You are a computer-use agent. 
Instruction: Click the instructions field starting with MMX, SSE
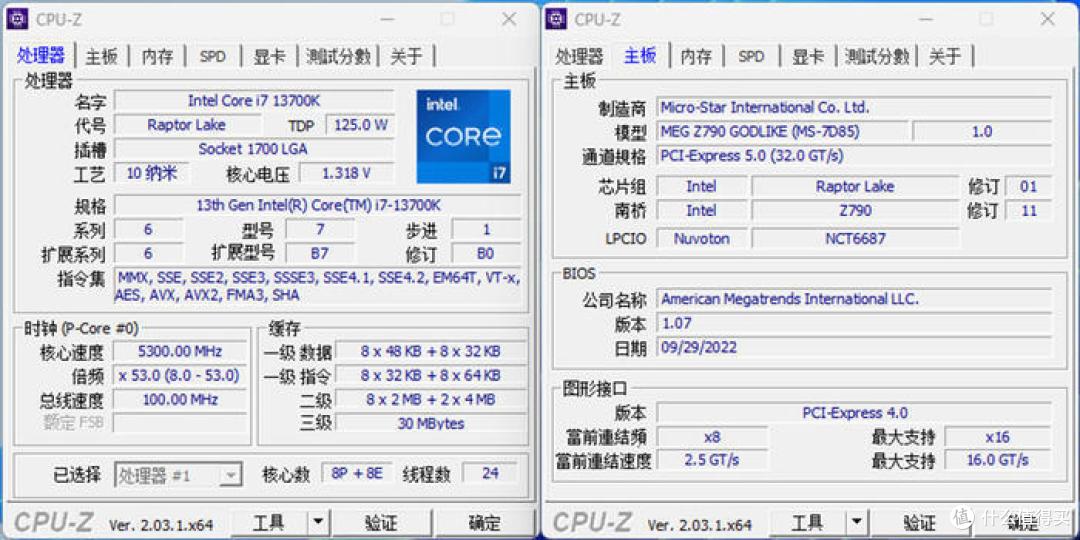click(x=318, y=287)
